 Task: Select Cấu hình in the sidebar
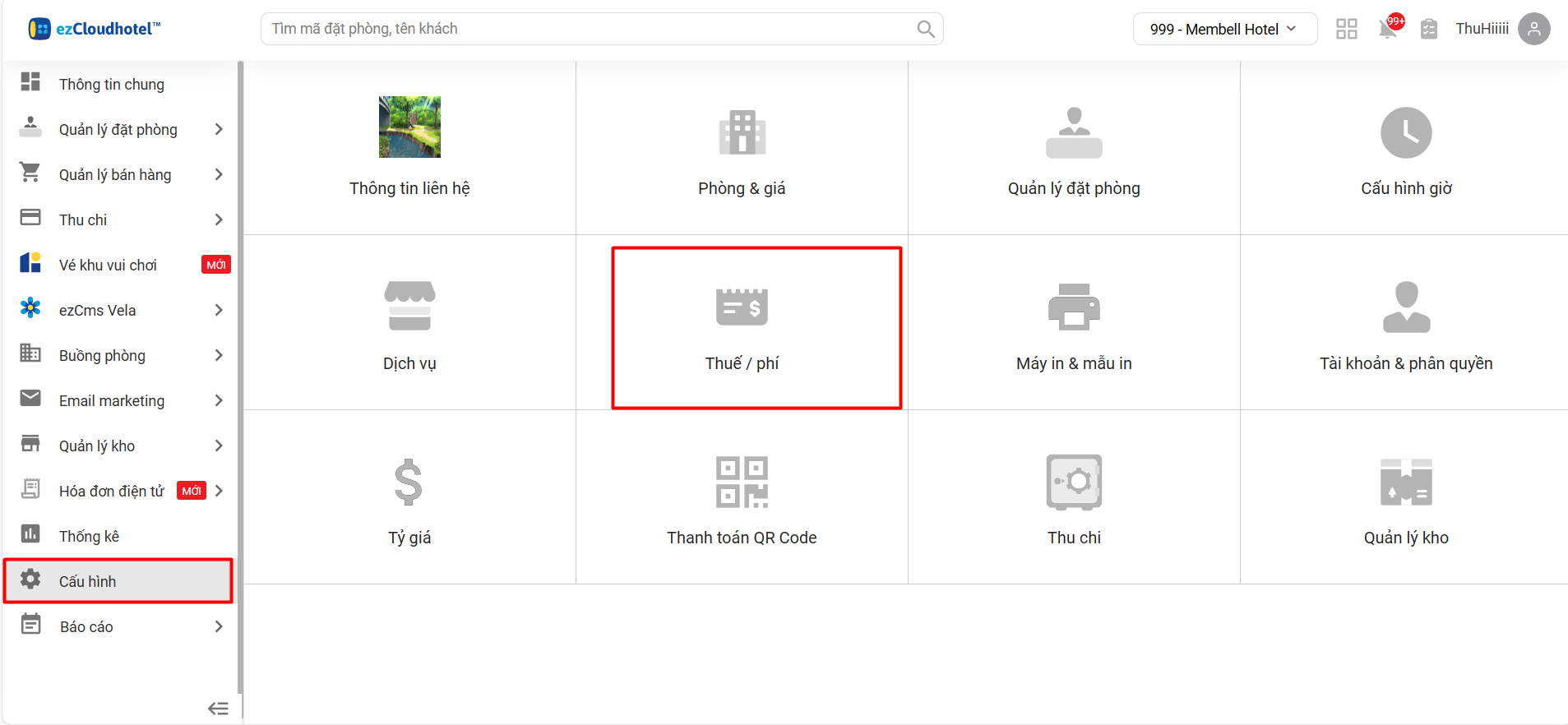[x=88, y=581]
